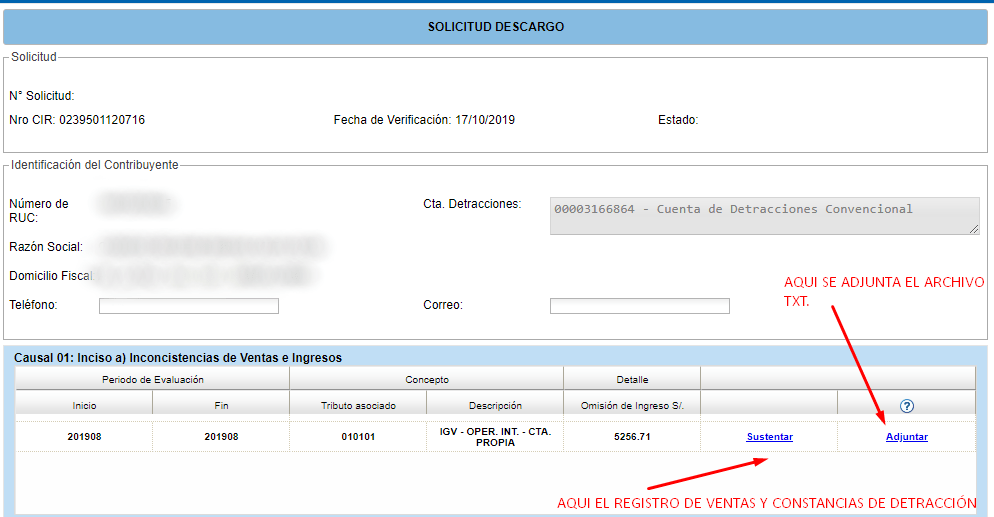Focus the Correo input field
994x517 pixels.
pos(639,306)
